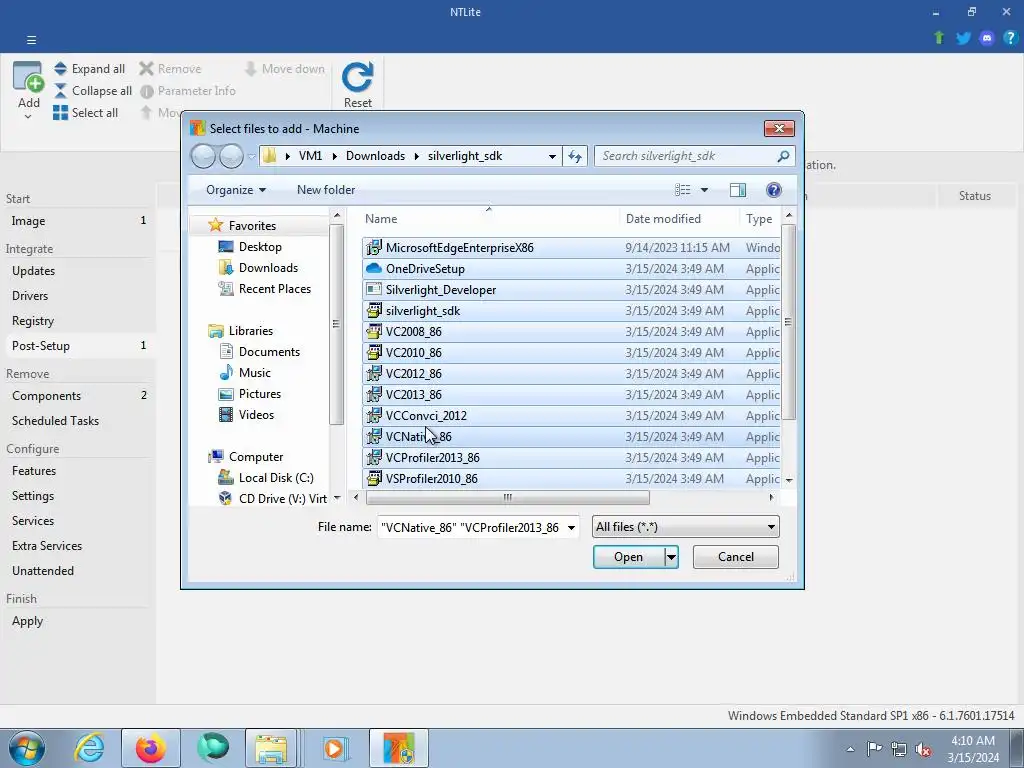Image resolution: width=1024 pixels, height=768 pixels.
Task: Expand the address bar history dropdown
Action: coord(552,156)
